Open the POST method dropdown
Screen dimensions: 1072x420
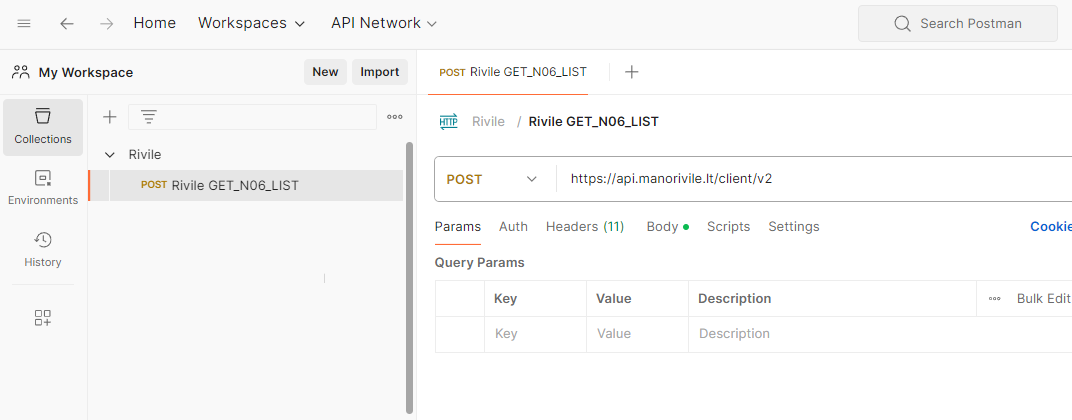coord(494,179)
